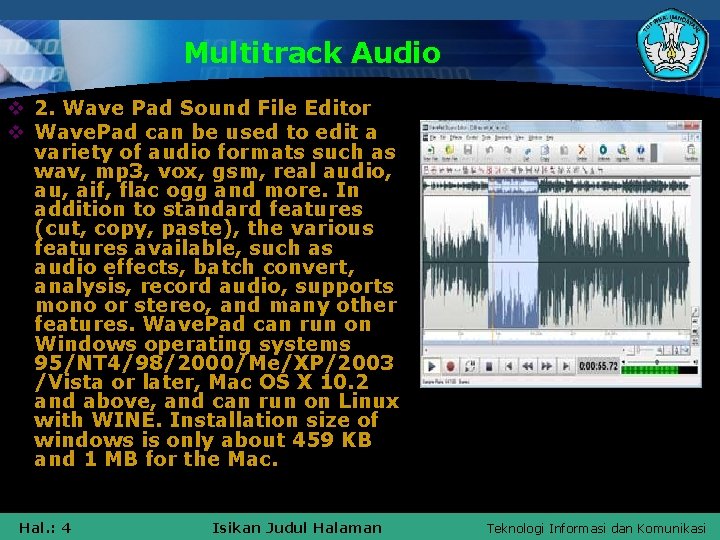This screenshot has width=720, height=540.
Task: Click "Isikan Judul Halaman" in the footer
Action: [297, 528]
